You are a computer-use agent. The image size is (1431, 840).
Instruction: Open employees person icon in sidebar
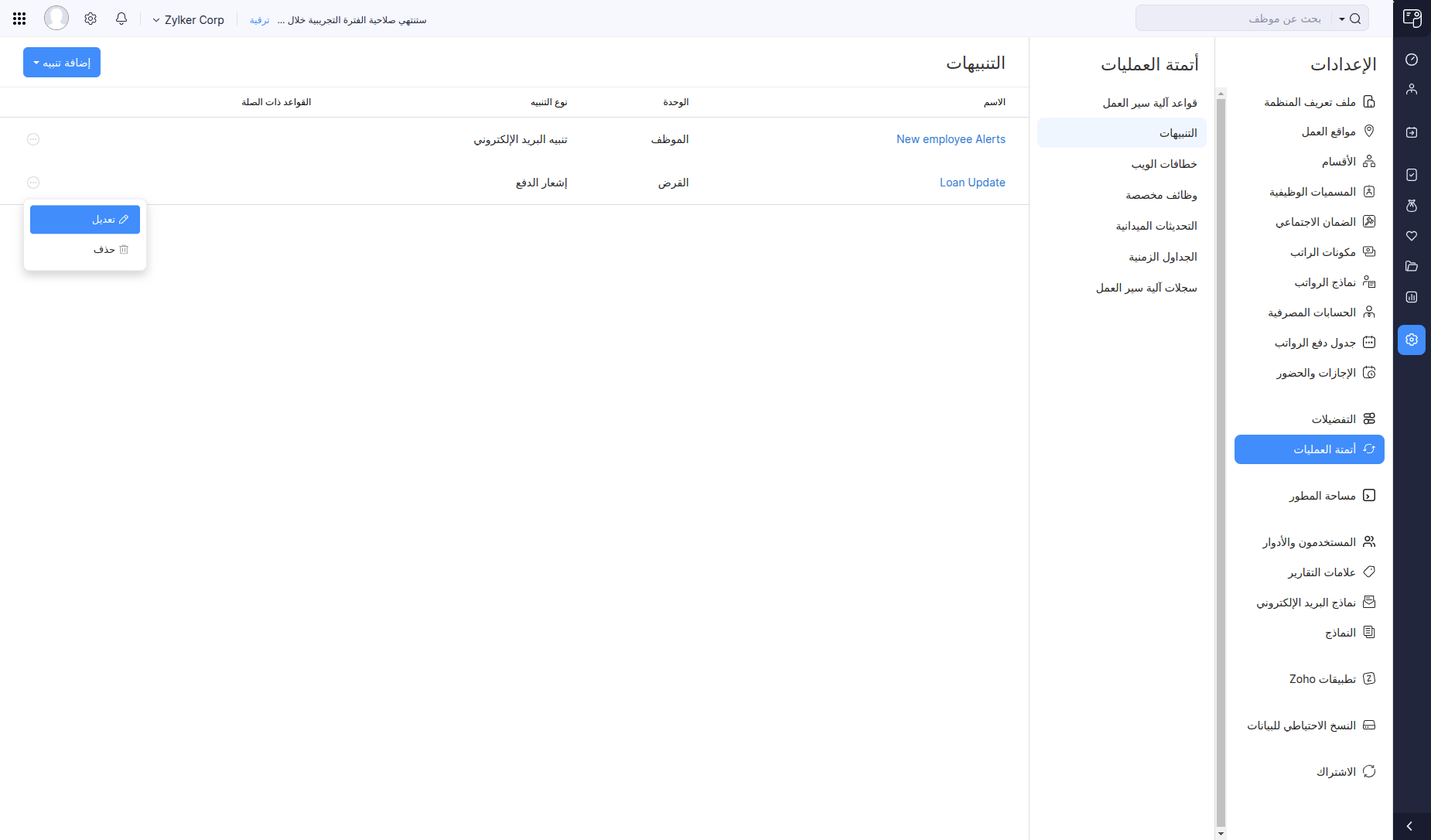coord(1412,90)
